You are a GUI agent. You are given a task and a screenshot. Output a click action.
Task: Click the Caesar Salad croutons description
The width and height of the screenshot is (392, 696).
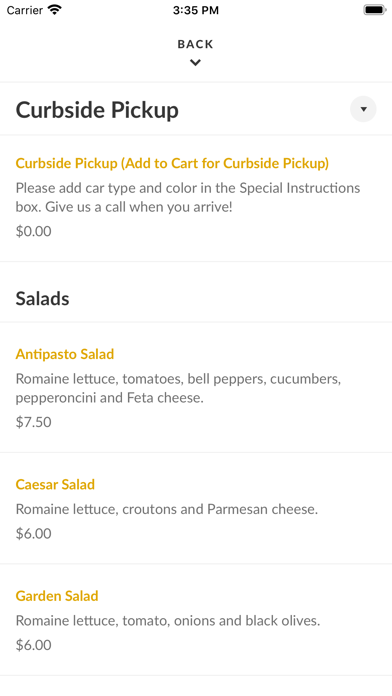coord(167,509)
